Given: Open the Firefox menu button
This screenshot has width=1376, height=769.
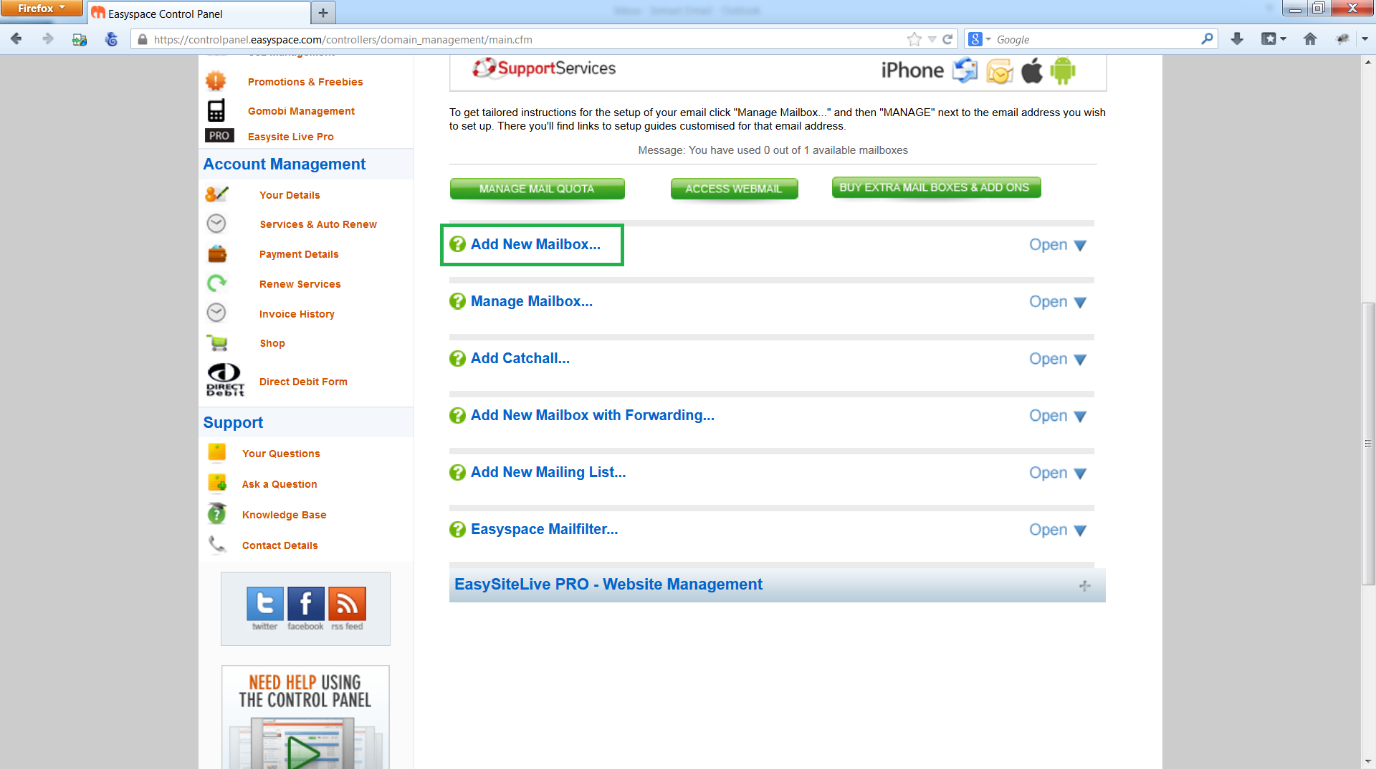Looking at the screenshot, I should pos(41,8).
